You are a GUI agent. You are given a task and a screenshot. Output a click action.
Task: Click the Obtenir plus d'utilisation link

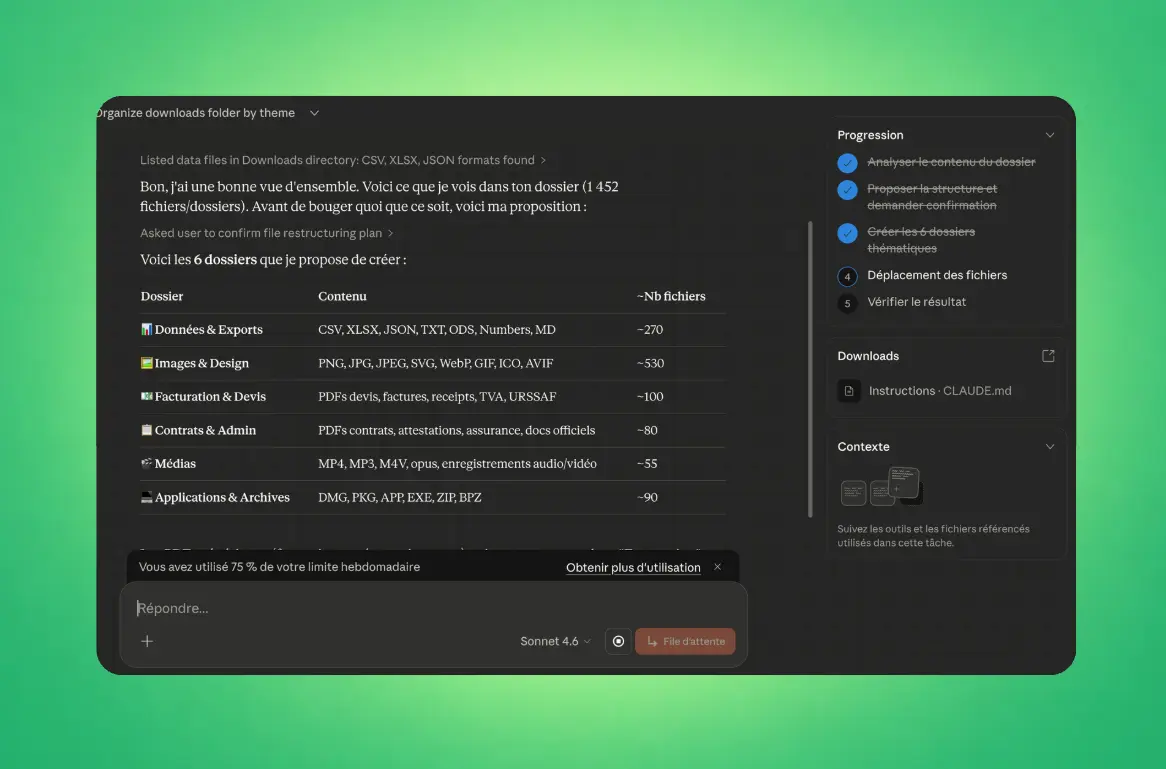coord(633,567)
